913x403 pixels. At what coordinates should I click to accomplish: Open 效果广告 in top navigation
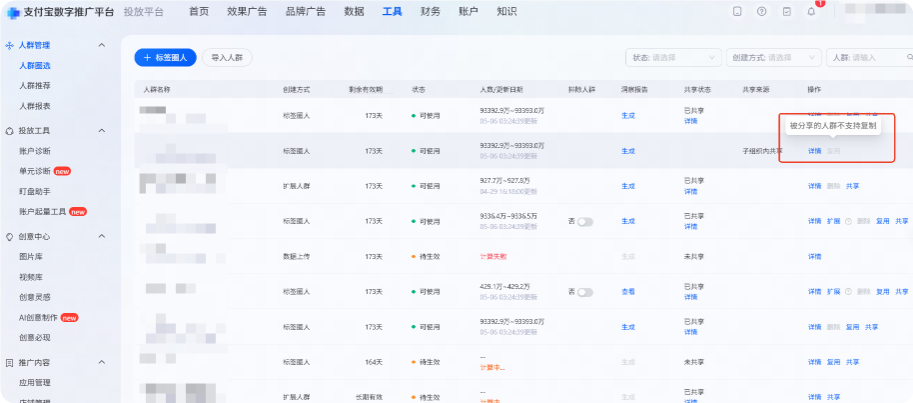[247, 12]
